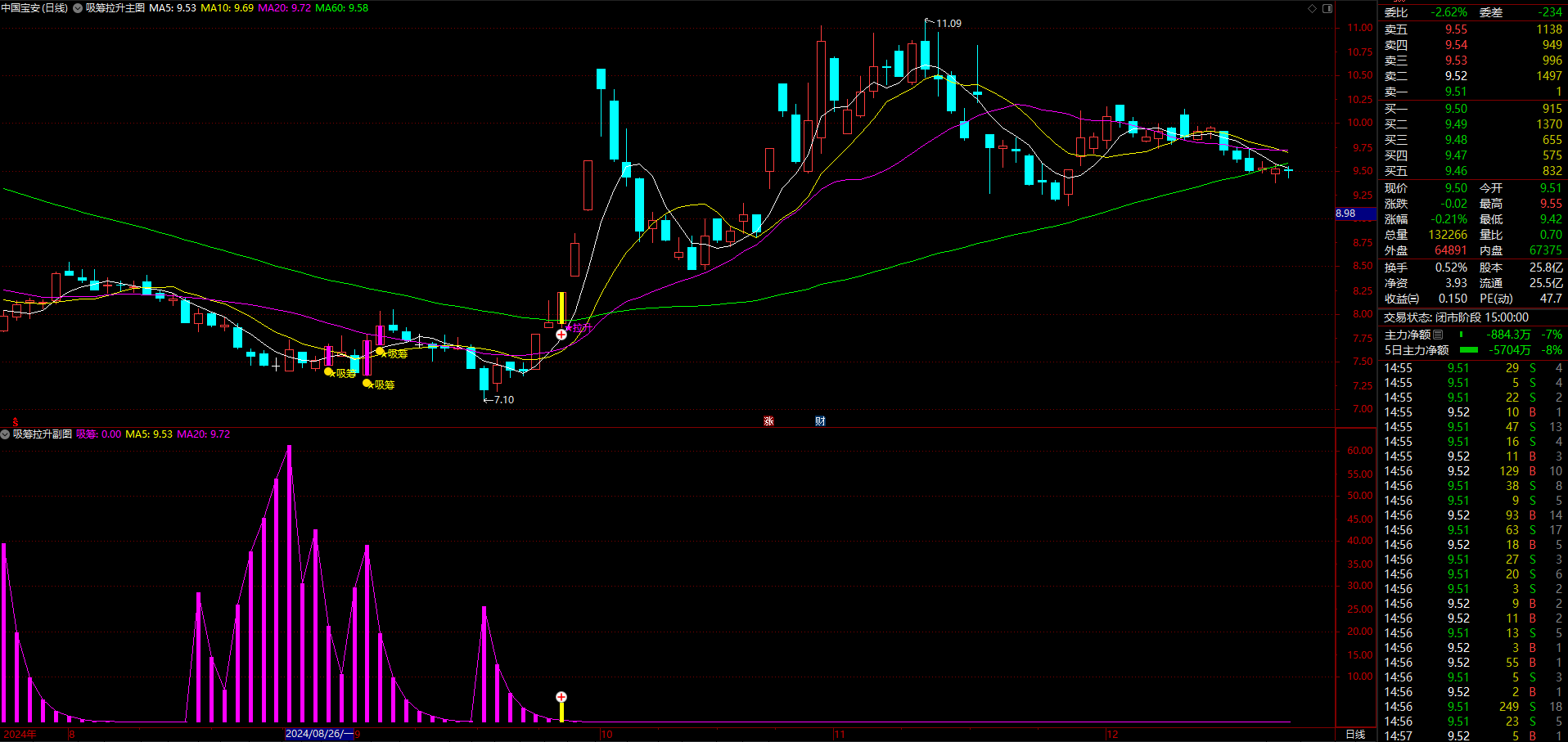Expand the 吸筹拉升副图 indicator dropdown
1568x742 pixels.
(5, 434)
